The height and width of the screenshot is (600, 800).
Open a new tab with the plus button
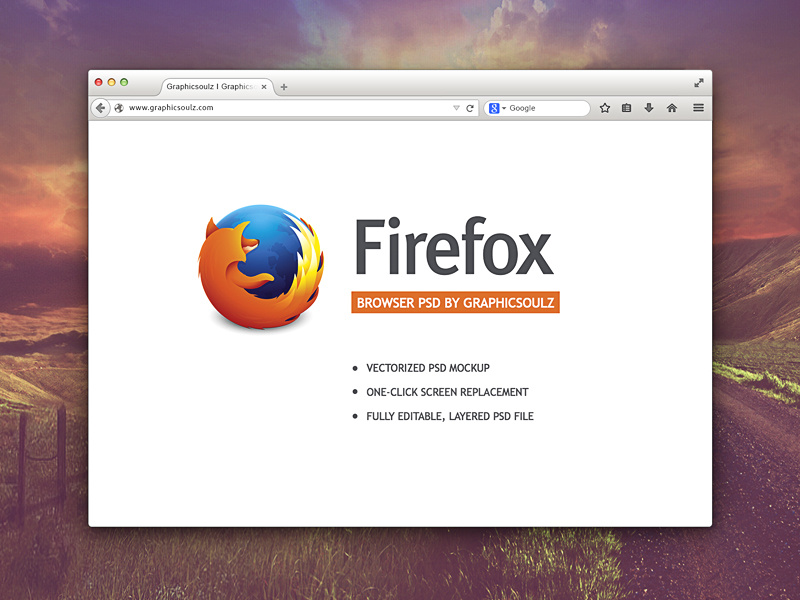click(284, 87)
